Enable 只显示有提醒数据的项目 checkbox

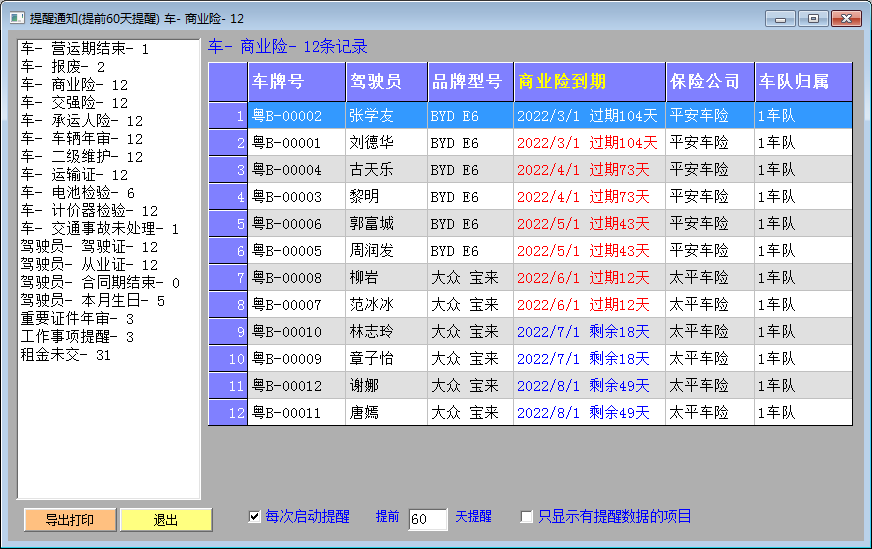[x=526, y=517]
